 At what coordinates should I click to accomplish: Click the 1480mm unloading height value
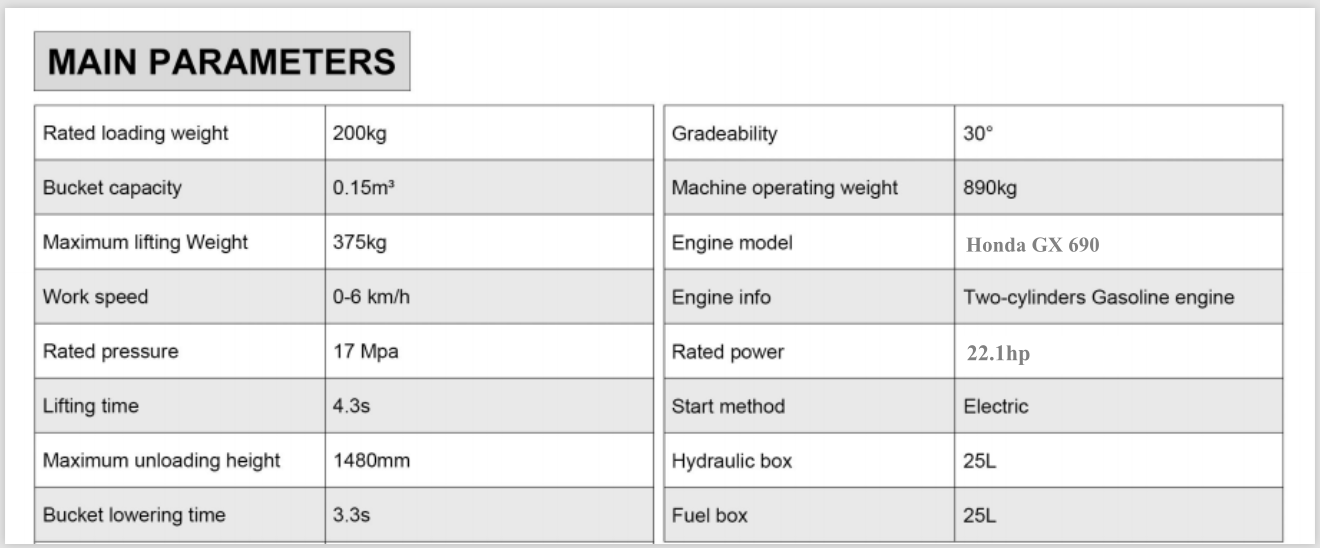(x=372, y=461)
